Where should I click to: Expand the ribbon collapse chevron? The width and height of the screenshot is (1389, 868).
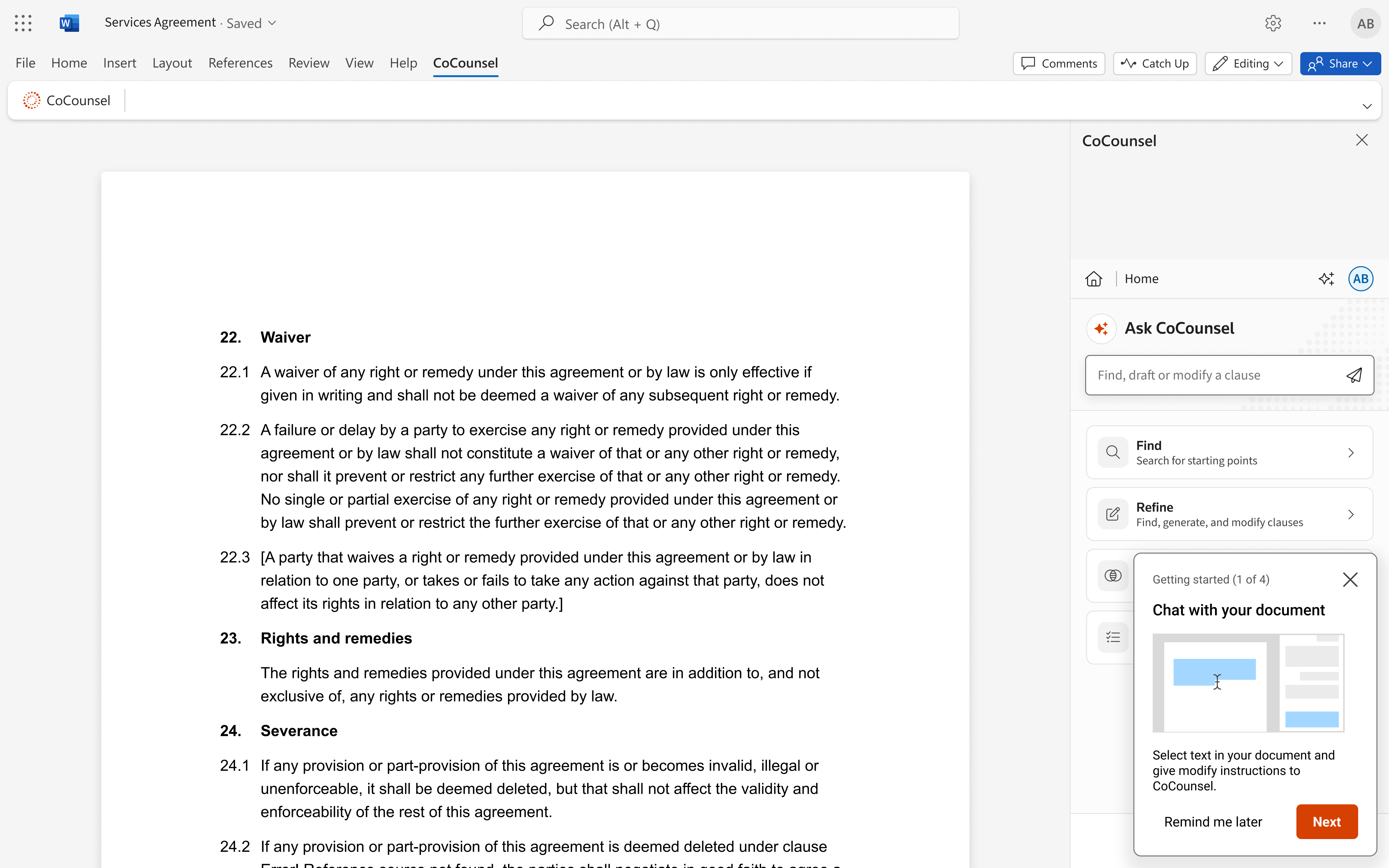coord(1366,106)
